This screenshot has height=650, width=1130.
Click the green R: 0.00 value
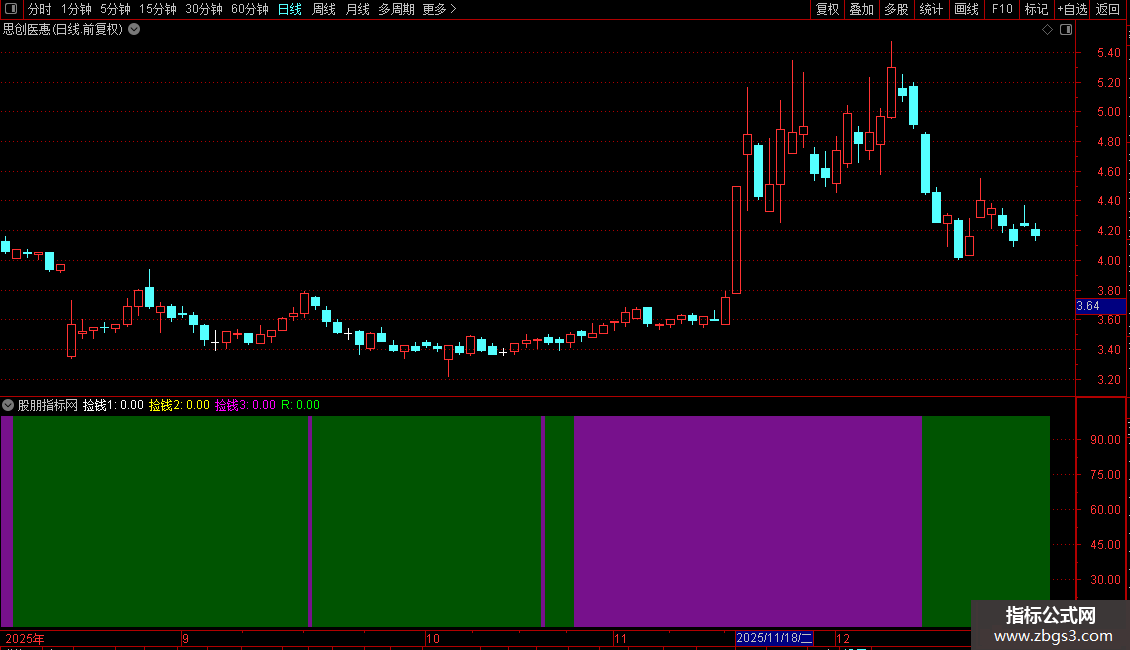[x=301, y=405]
